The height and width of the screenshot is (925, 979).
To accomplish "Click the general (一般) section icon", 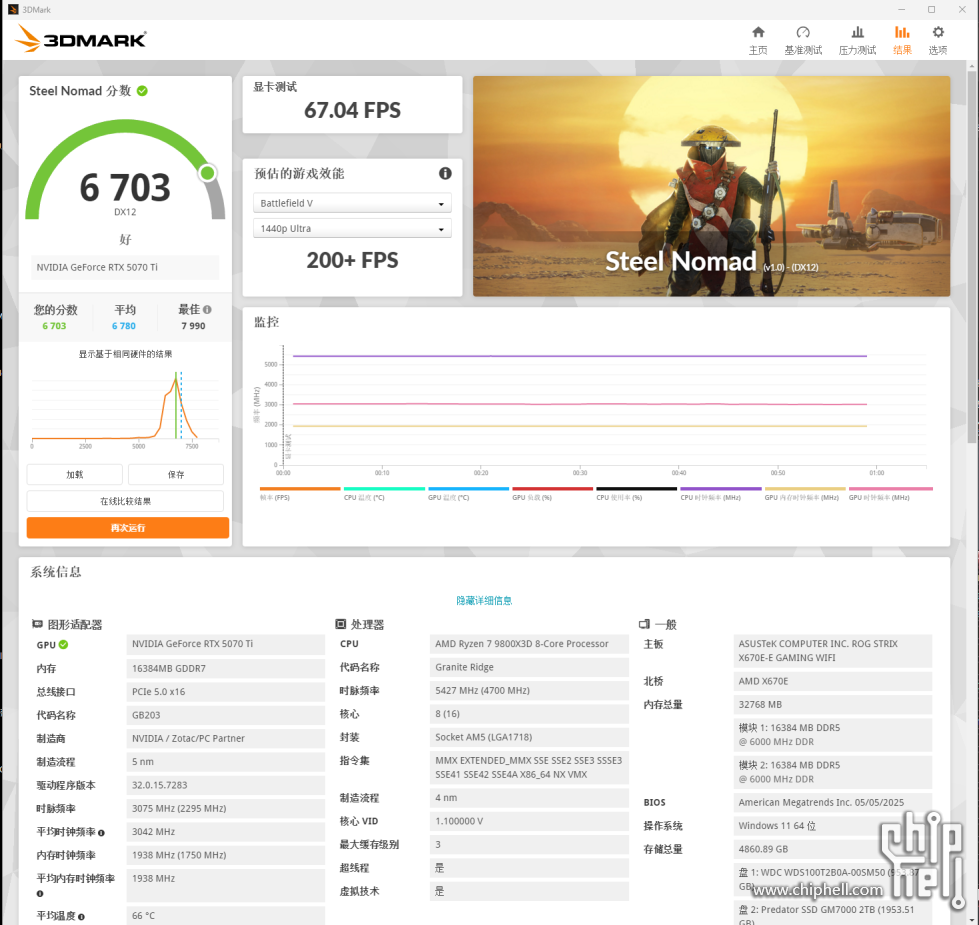I will [x=644, y=624].
